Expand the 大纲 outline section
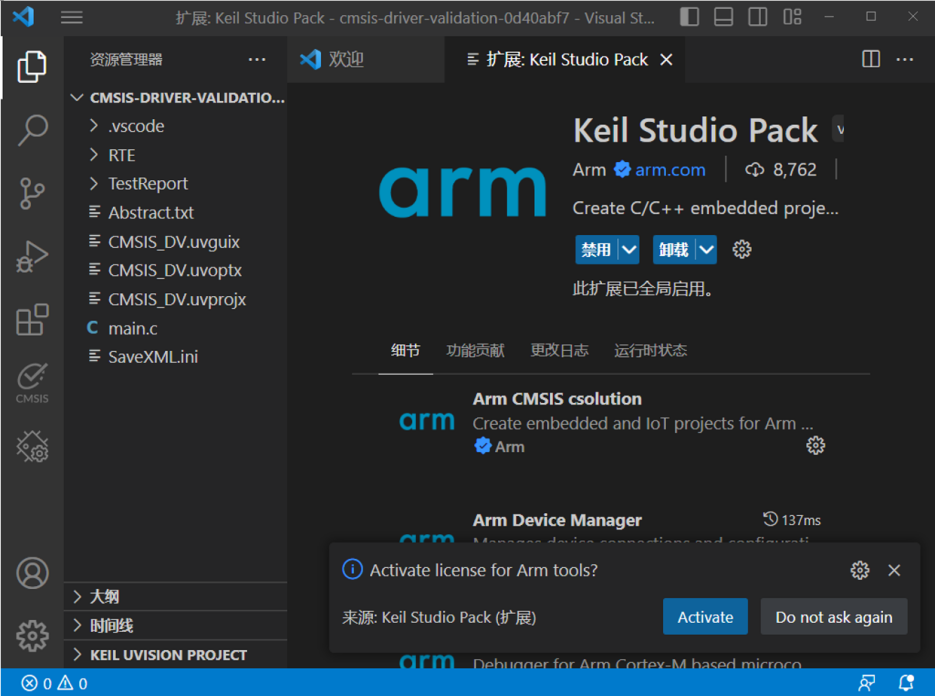 (104, 597)
